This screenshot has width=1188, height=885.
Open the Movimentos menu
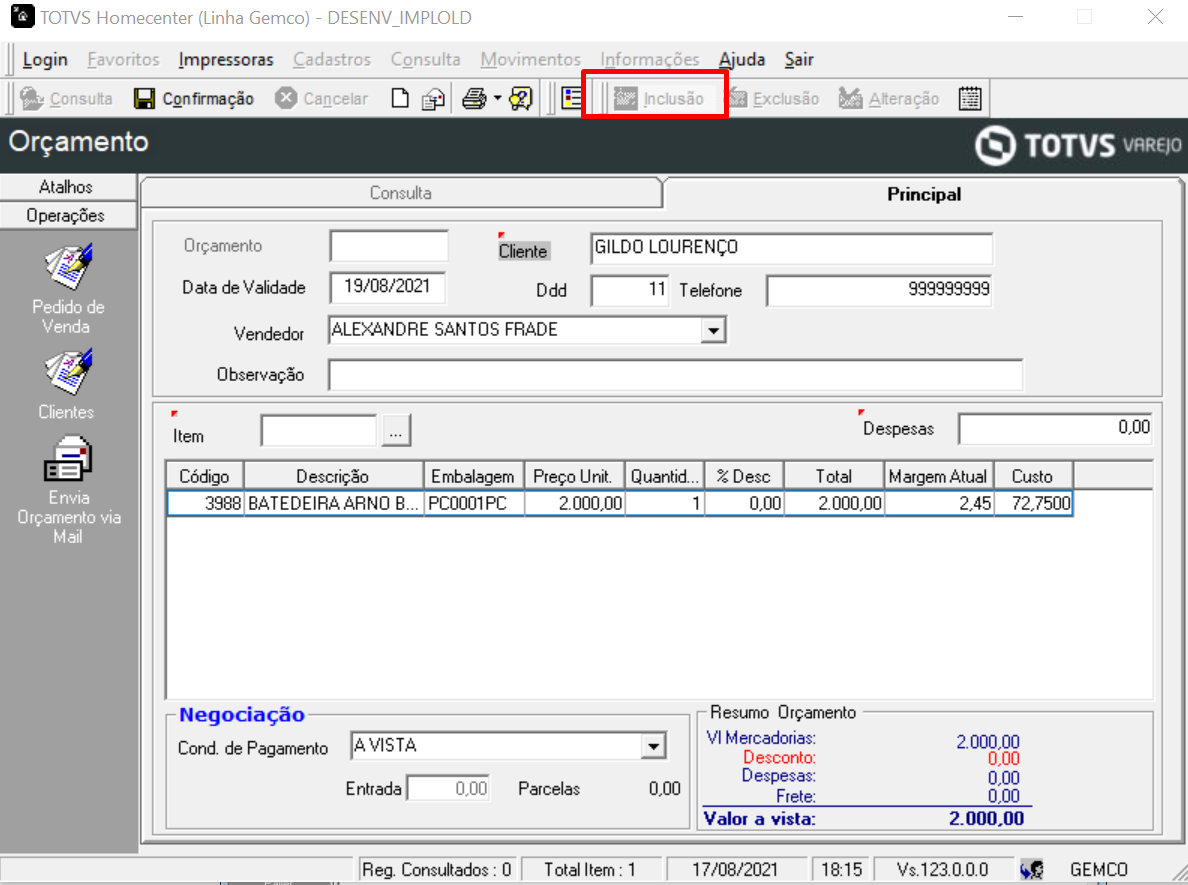530,59
